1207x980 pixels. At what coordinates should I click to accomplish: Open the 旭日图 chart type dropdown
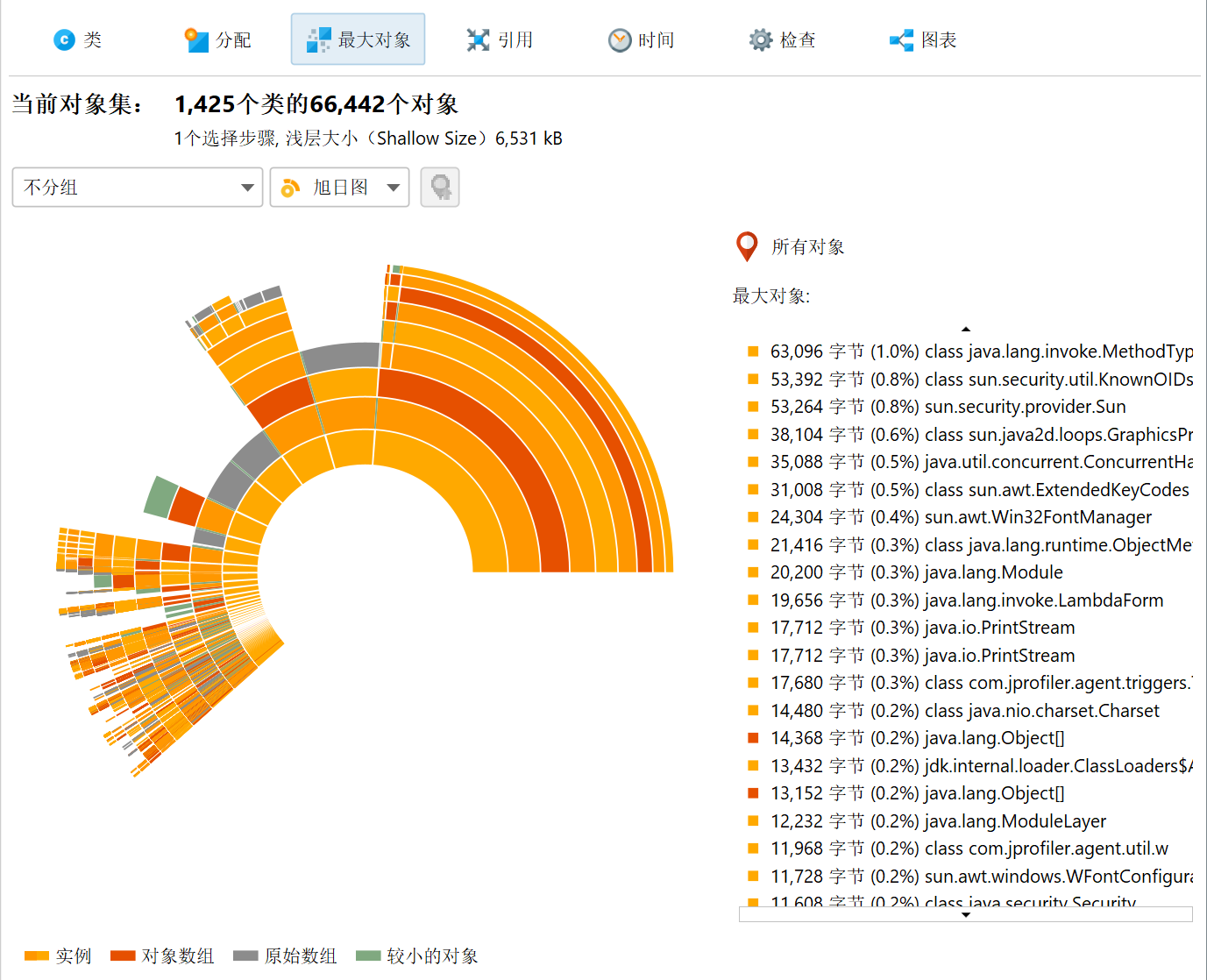(339, 188)
